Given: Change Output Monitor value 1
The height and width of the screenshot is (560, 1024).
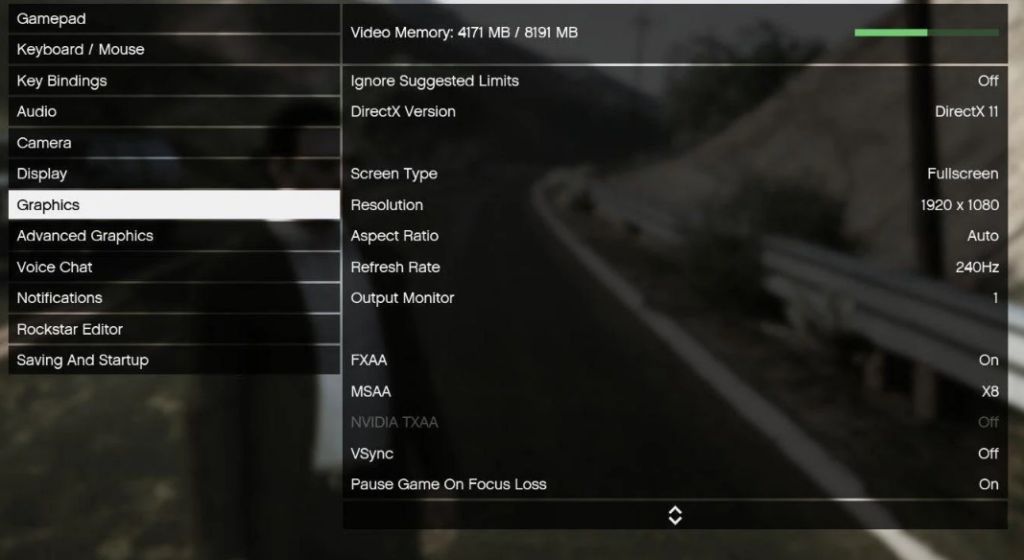Looking at the screenshot, I should coord(995,298).
